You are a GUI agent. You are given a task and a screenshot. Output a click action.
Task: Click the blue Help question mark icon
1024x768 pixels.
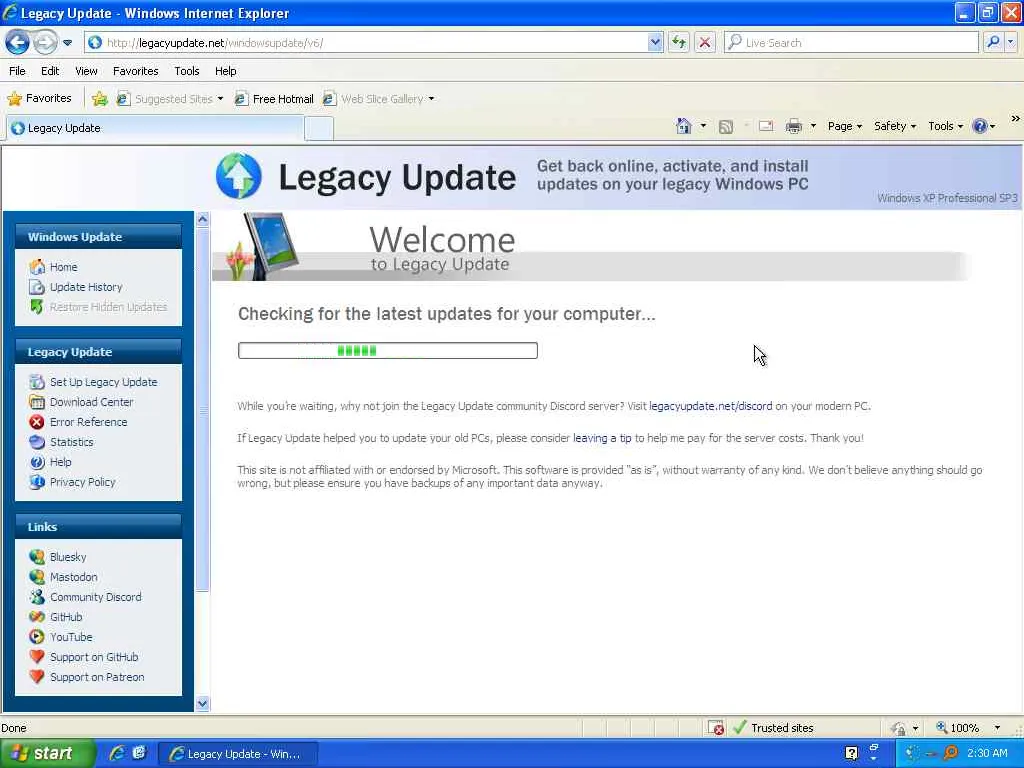tap(980, 126)
